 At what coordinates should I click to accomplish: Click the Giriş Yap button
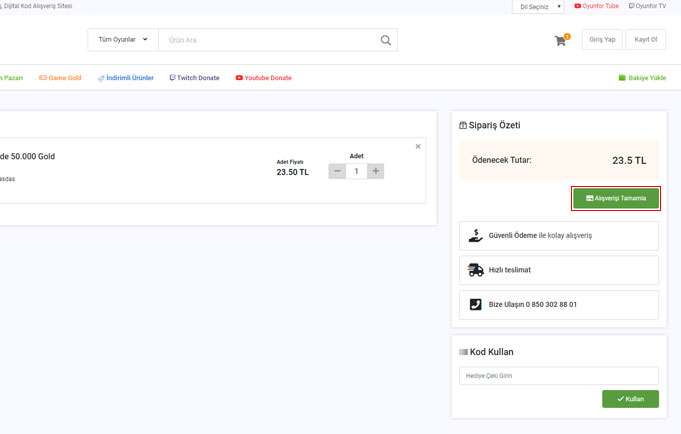pyautogui.click(x=601, y=40)
